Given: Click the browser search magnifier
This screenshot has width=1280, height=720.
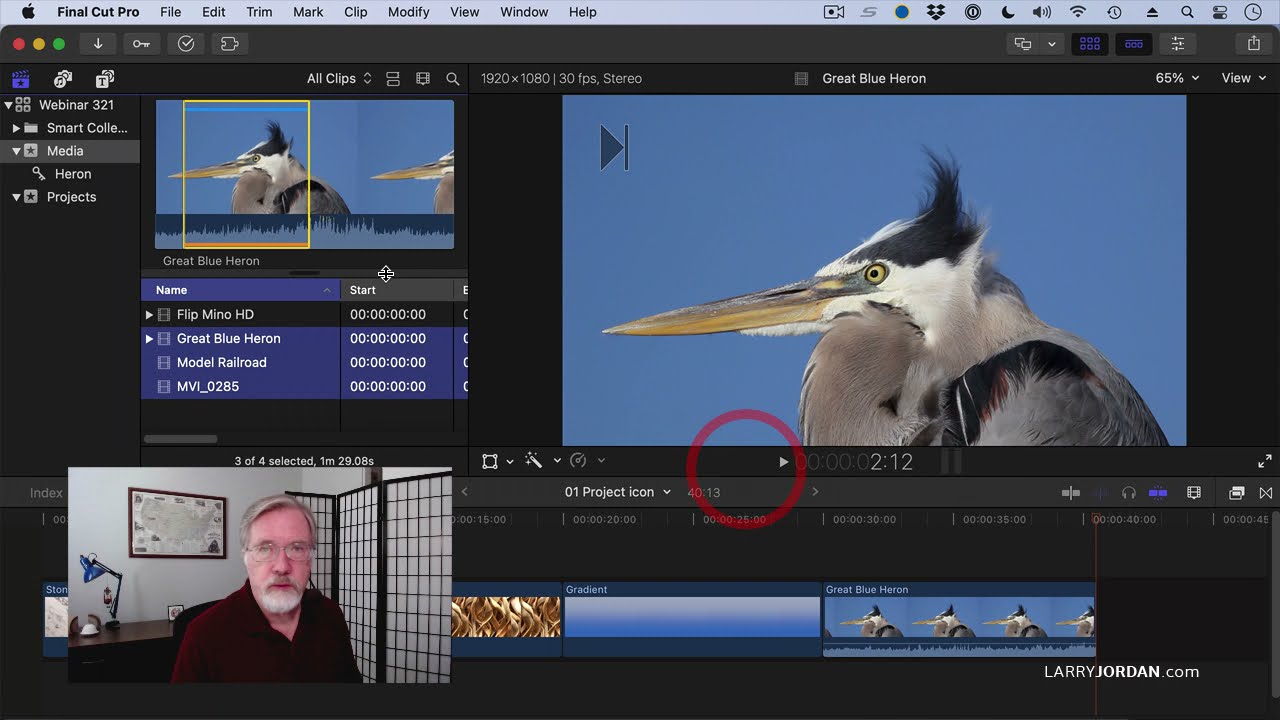Looking at the screenshot, I should tap(453, 79).
